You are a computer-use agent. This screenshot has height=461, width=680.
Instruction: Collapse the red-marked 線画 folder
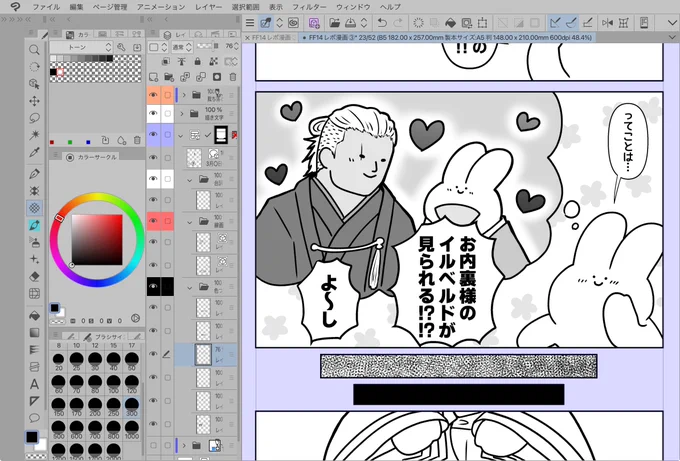[x=190, y=222]
